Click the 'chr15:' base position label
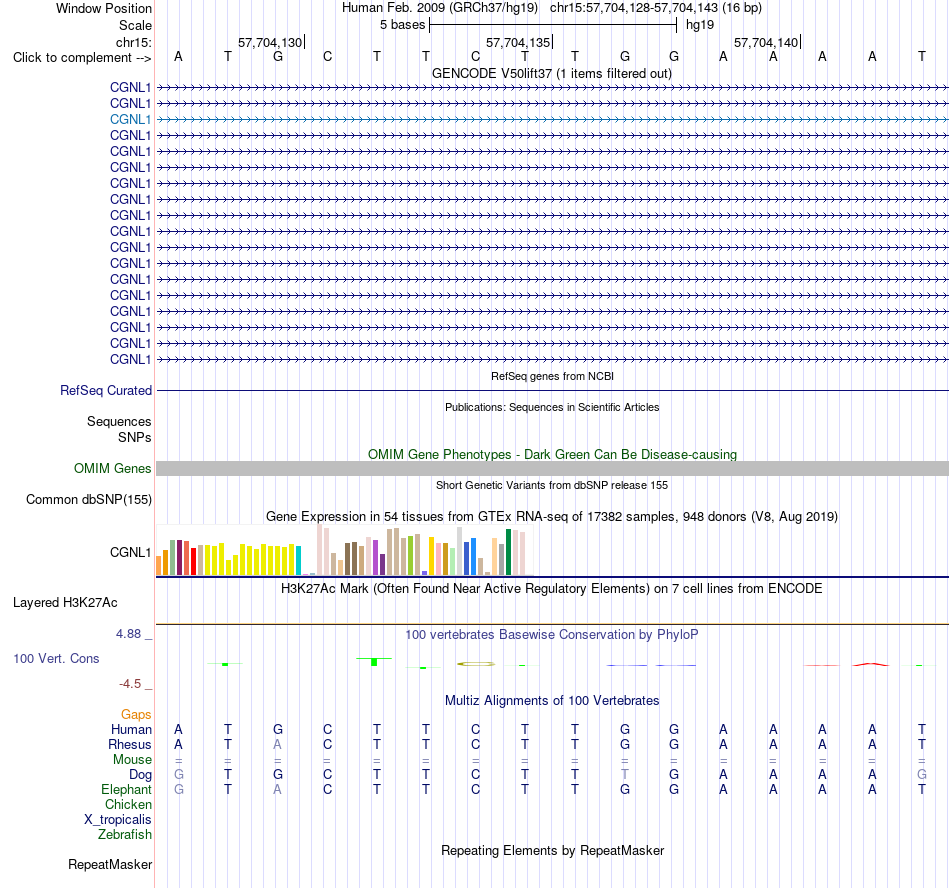The width and height of the screenshot is (950, 888). point(133,42)
